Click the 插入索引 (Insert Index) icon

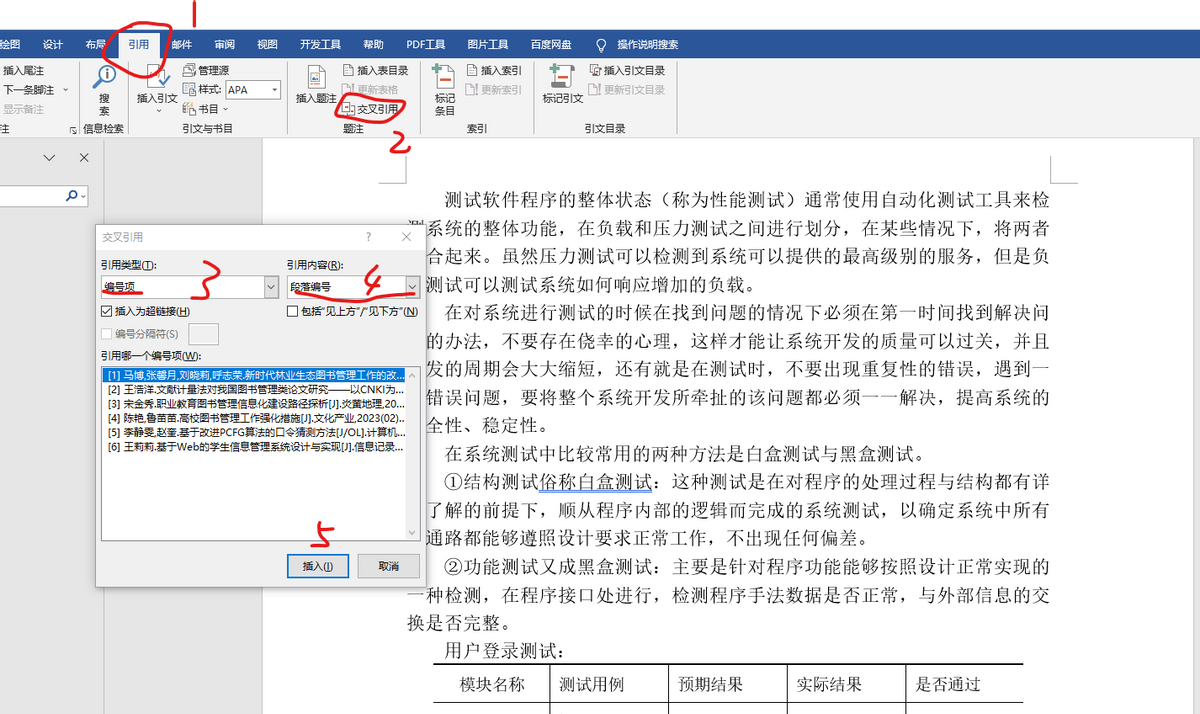[x=494, y=70]
